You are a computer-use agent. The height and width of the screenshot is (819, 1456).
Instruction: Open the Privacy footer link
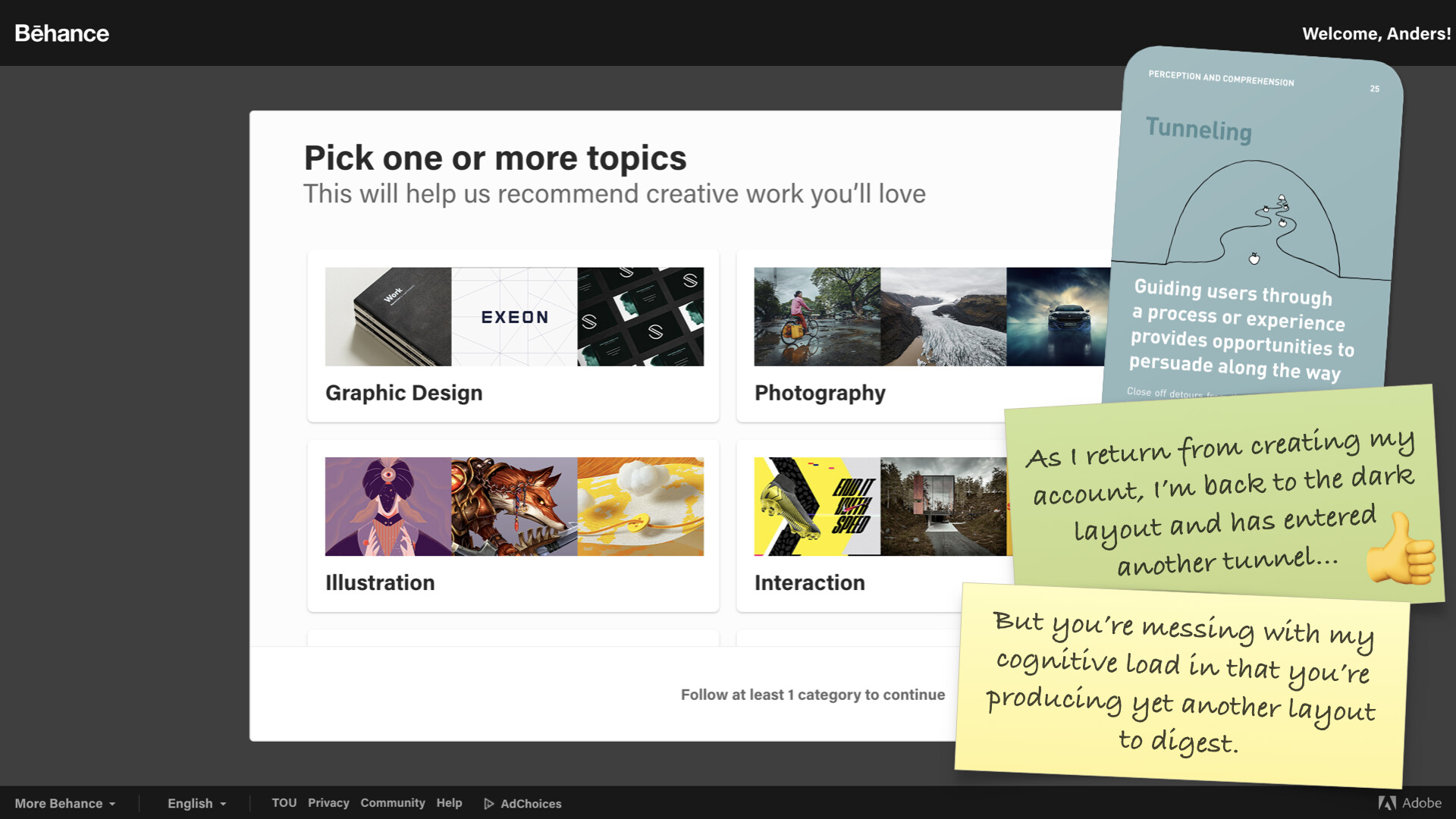click(328, 802)
